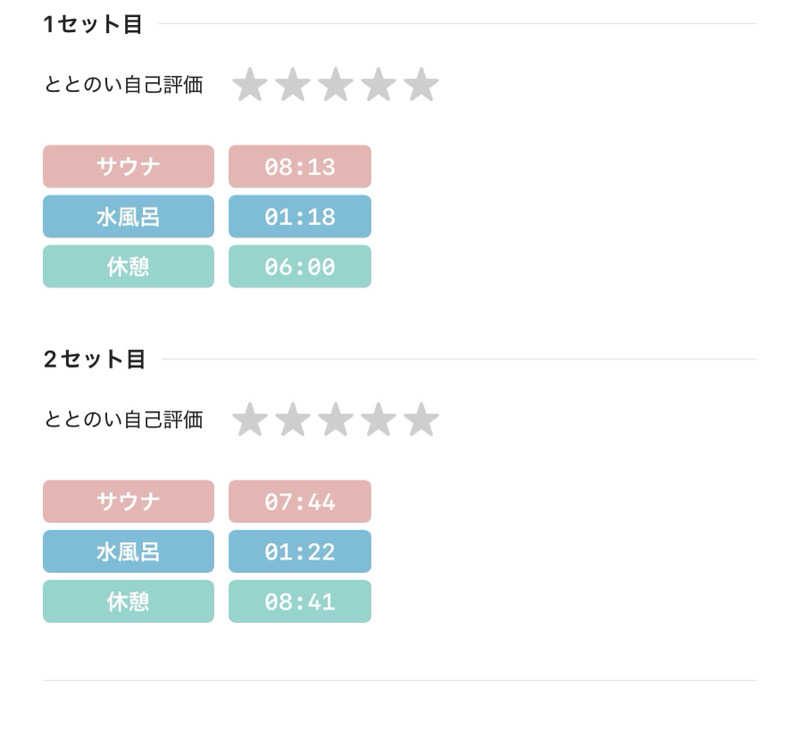Image resolution: width=800 pixels, height=737 pixels.
Task: Rate set 2 with four stars
Action: [379, 420]
